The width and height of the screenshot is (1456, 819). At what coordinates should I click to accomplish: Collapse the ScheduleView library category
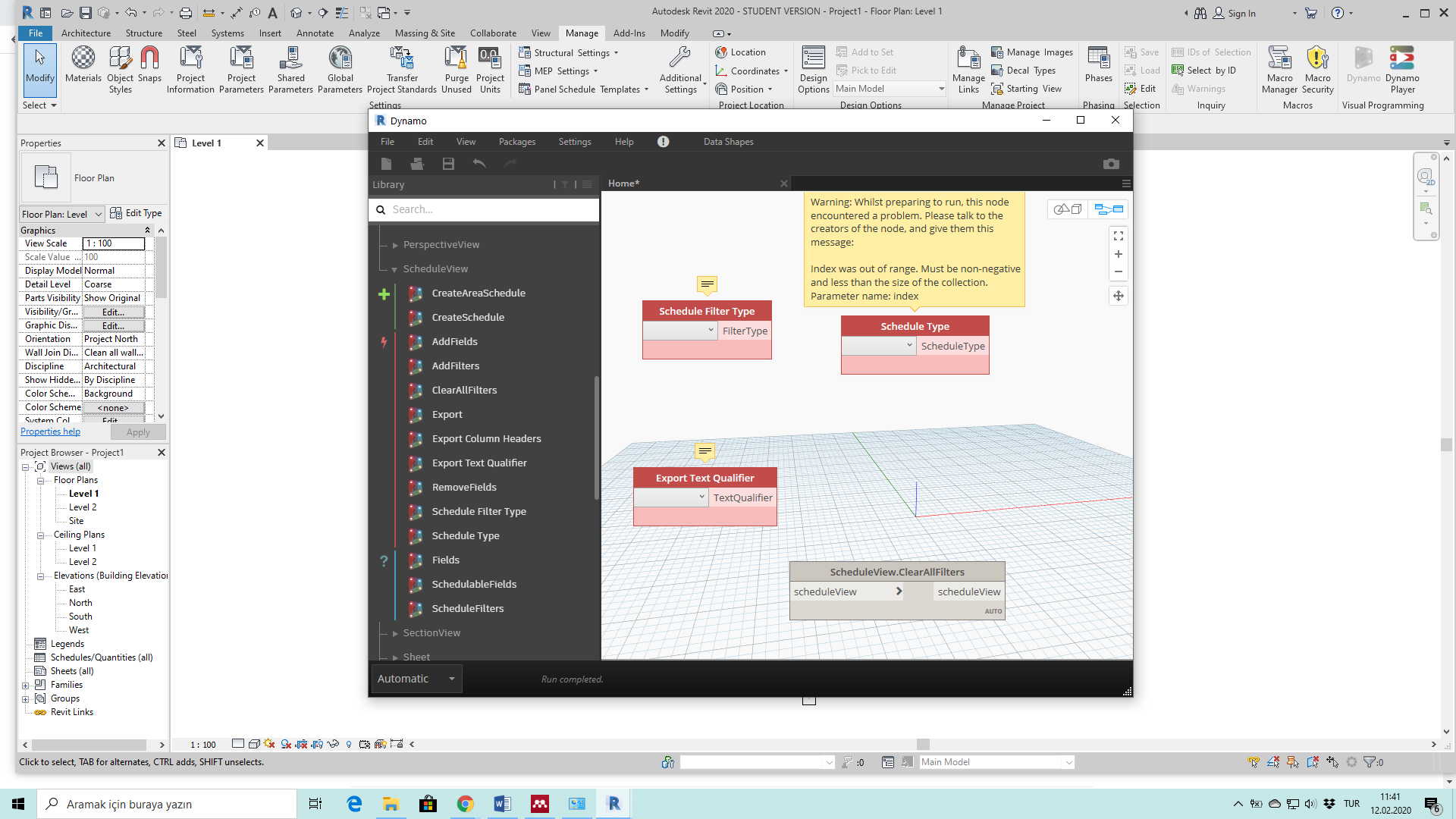click(394, 269)
